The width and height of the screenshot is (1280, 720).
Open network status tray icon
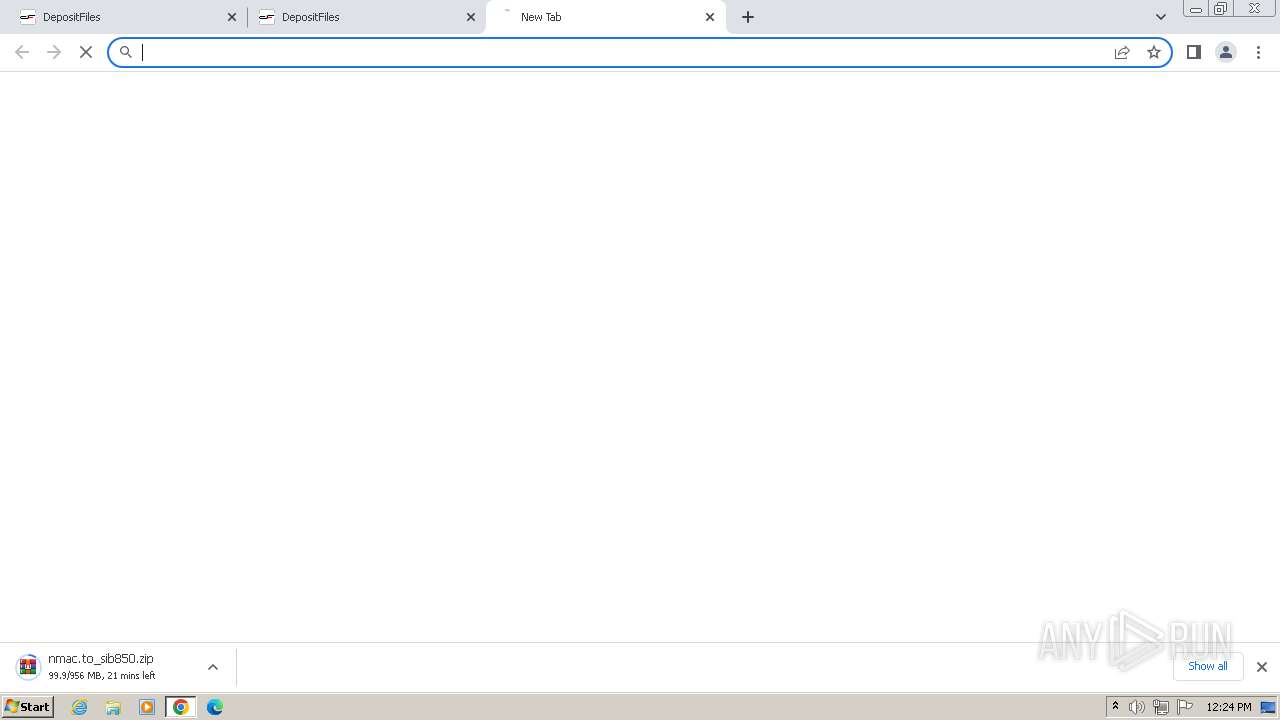click(x=1161, y=707)
